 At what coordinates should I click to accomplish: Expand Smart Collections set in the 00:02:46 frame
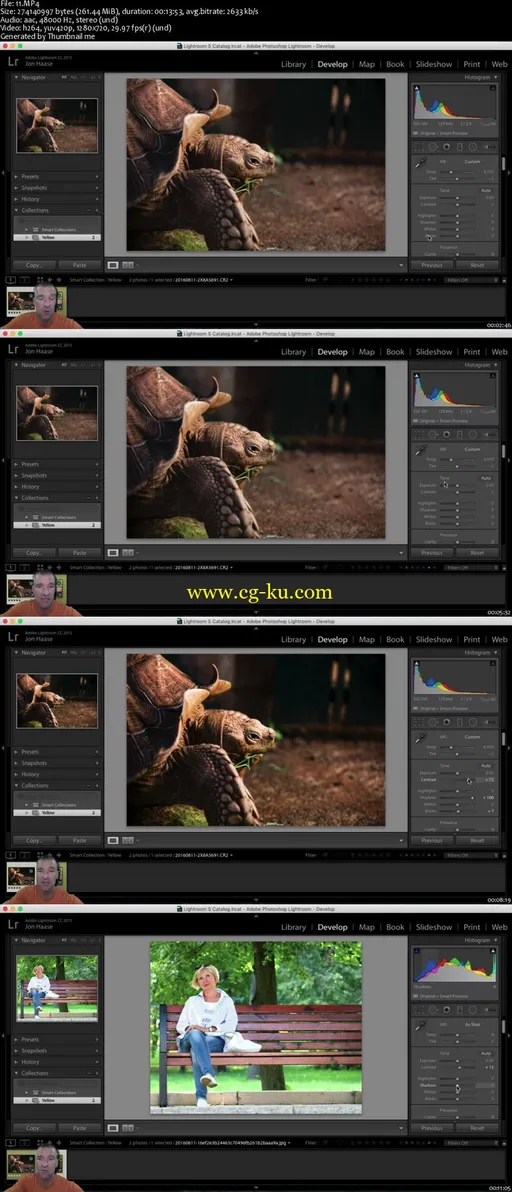pos(27,230)
